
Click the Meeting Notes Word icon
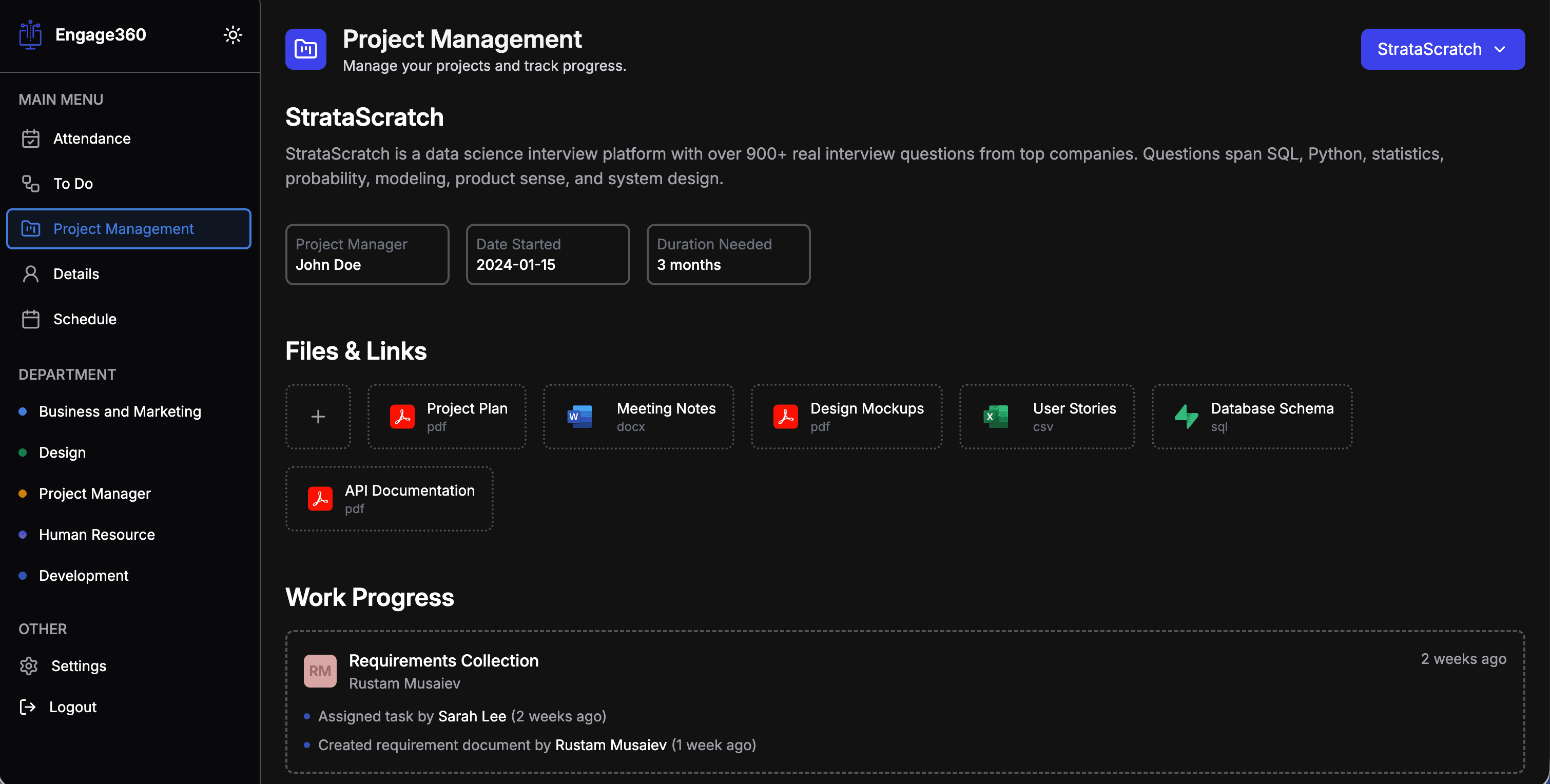pos(579,416)
